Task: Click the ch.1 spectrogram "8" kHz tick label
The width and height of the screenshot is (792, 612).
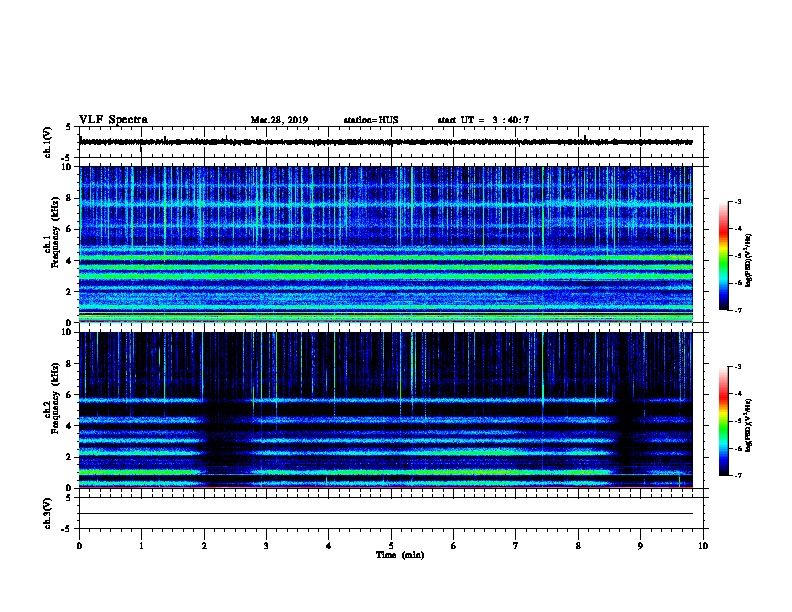Action: point(69,198)
